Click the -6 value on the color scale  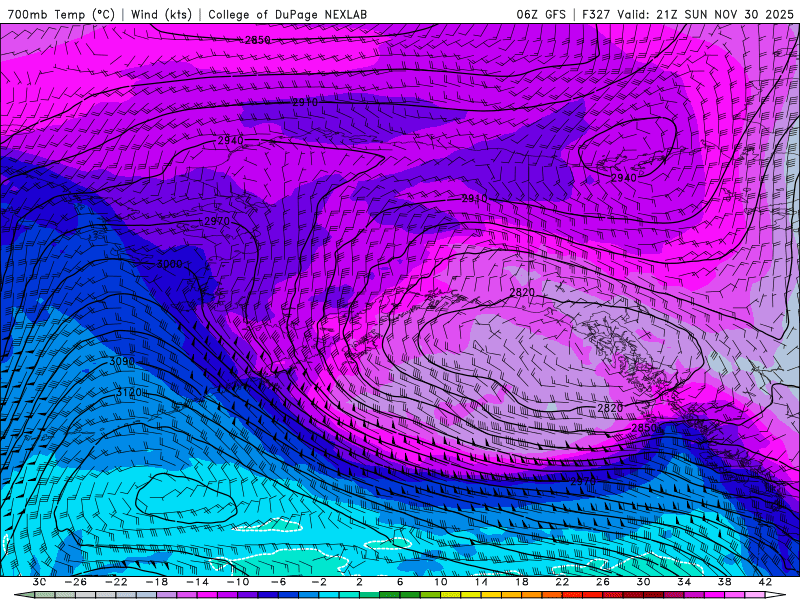tap(278, 582)
